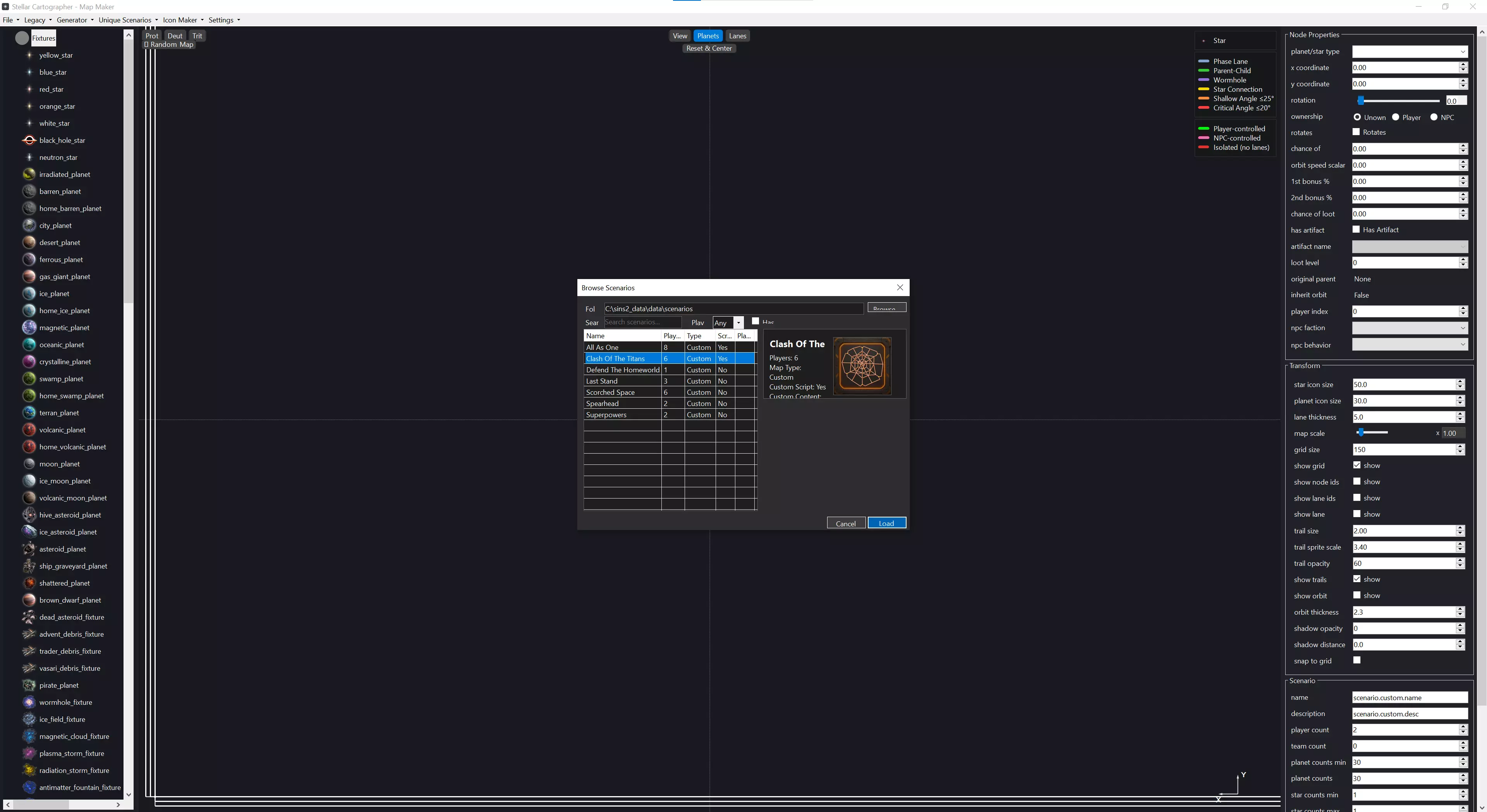
Task: Open the Unique Scenarios menu
Action: tap(127, 20)
